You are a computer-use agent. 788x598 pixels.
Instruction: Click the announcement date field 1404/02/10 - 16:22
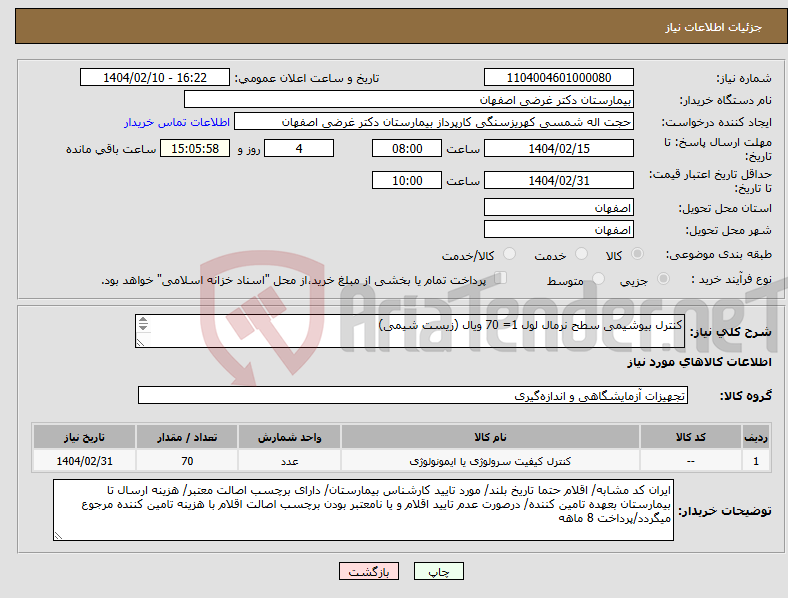155,78
